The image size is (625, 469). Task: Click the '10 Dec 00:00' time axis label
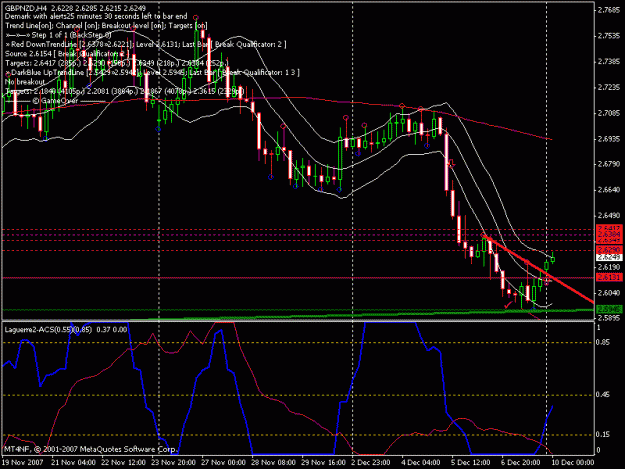(x=573, y=462)
